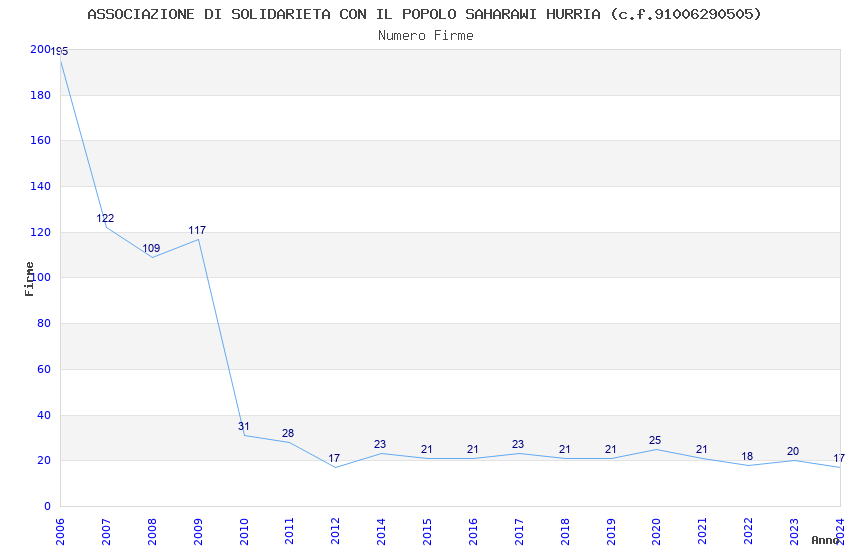Click x-axis year 2007
850x550 pixels.
[106, 532]
